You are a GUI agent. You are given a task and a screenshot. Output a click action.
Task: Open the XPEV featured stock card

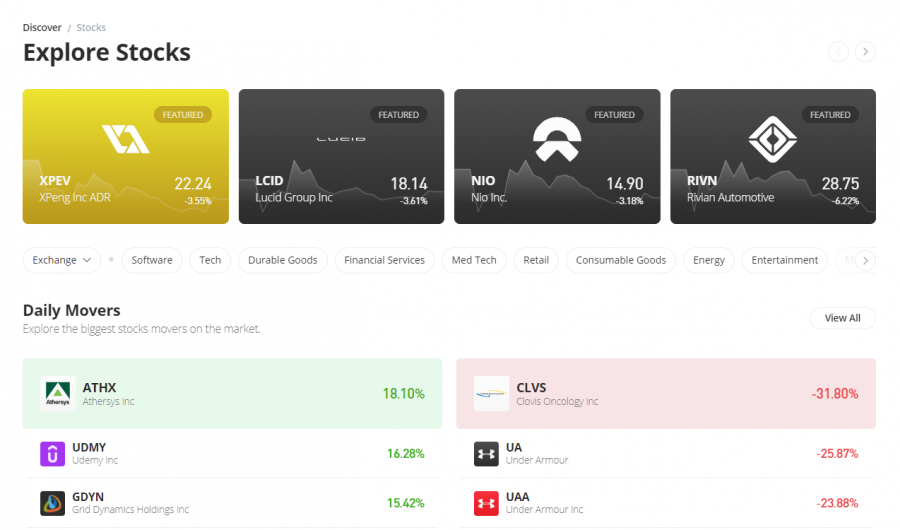coord(126,156)
